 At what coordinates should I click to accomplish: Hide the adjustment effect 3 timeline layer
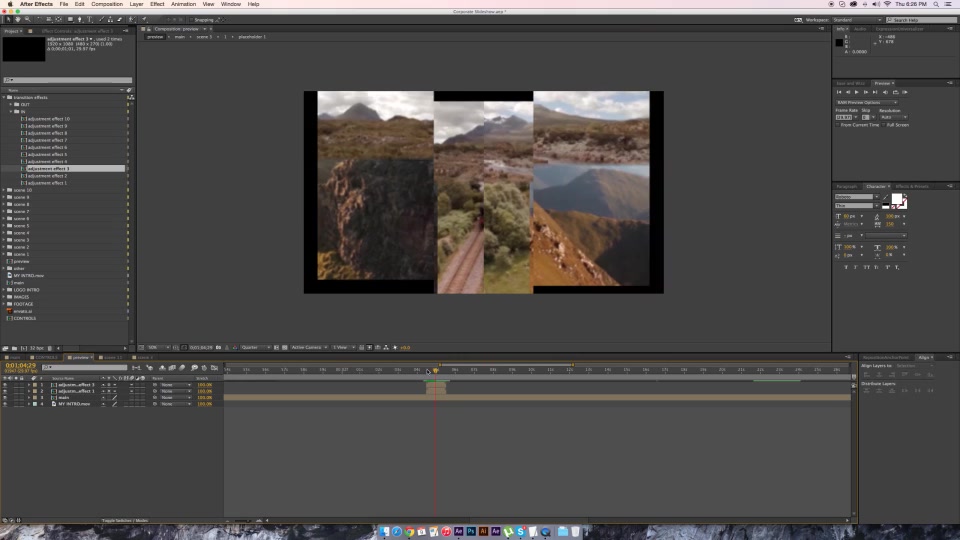tap(5, 384)
